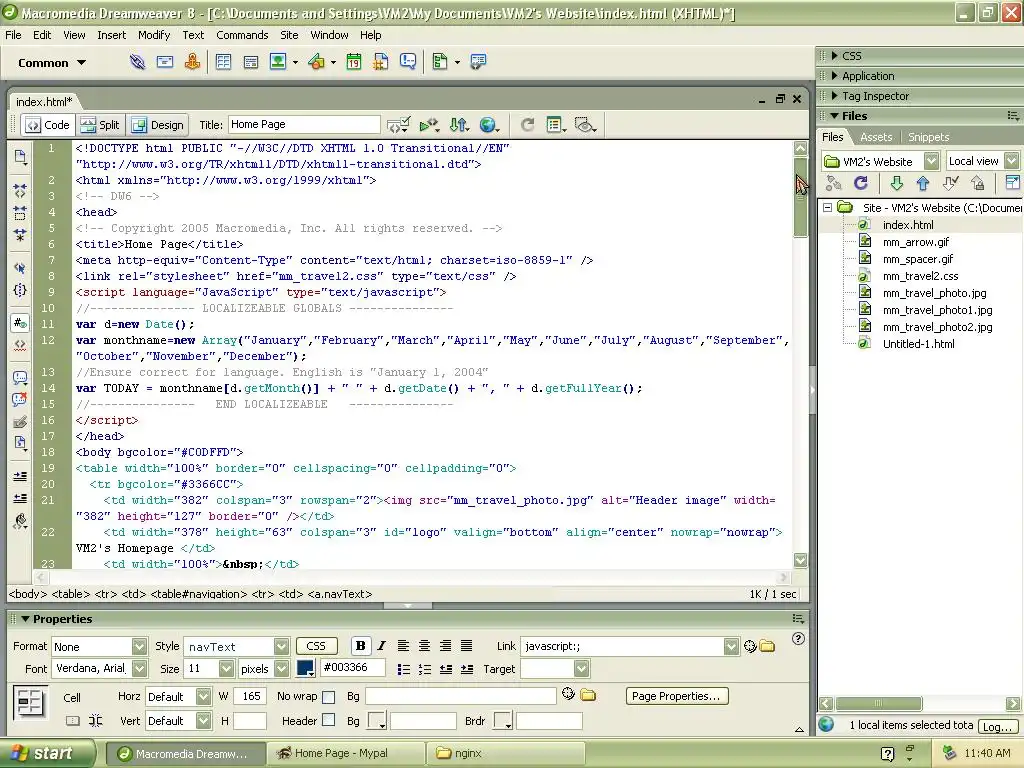Switch to Design view

158,125
